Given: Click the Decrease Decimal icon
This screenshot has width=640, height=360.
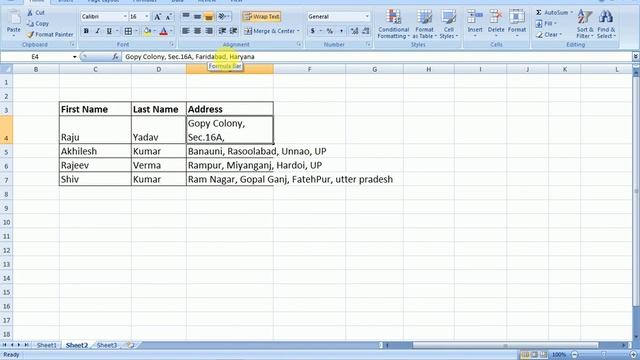Looking at the screenshot, I should (x=366, y=31).
